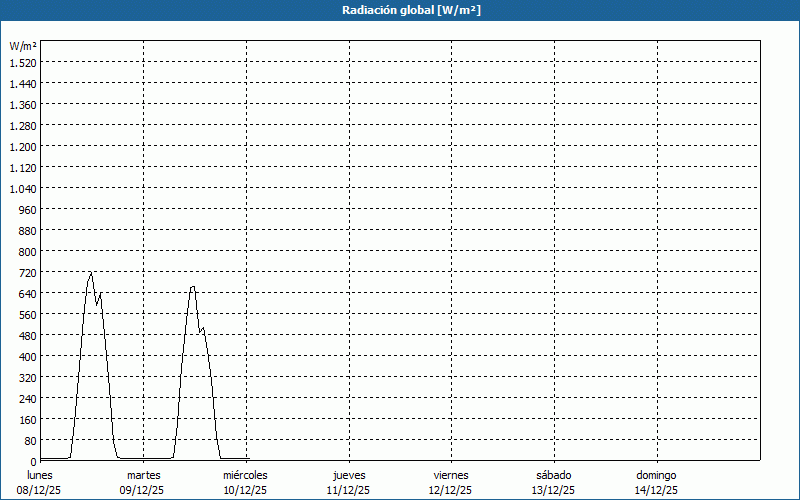Select the 'domingo' day label
This screenshot has height=500, width=800.
click(656, 475)
